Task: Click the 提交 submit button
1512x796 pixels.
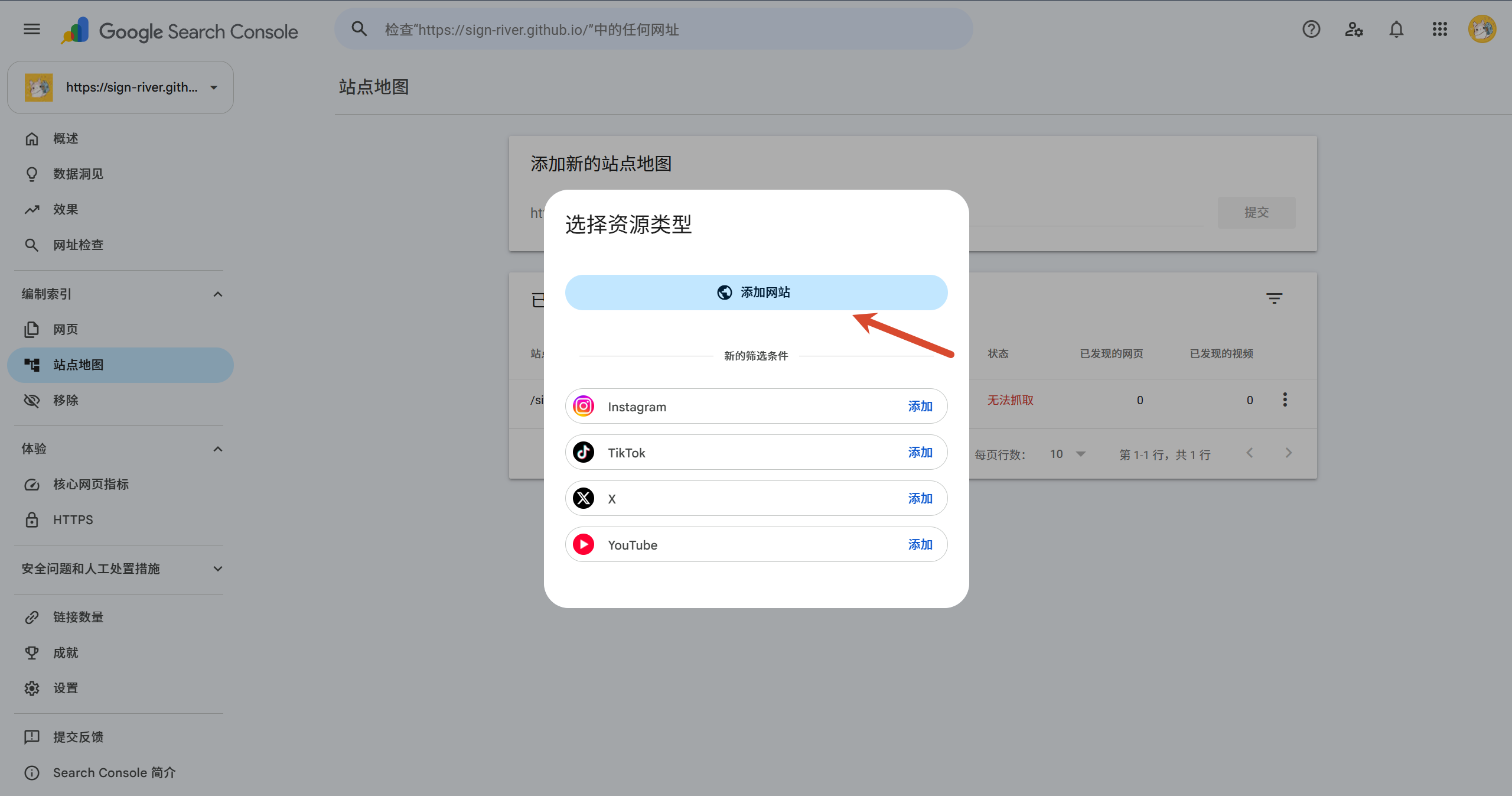Action: click(1256, 212)
